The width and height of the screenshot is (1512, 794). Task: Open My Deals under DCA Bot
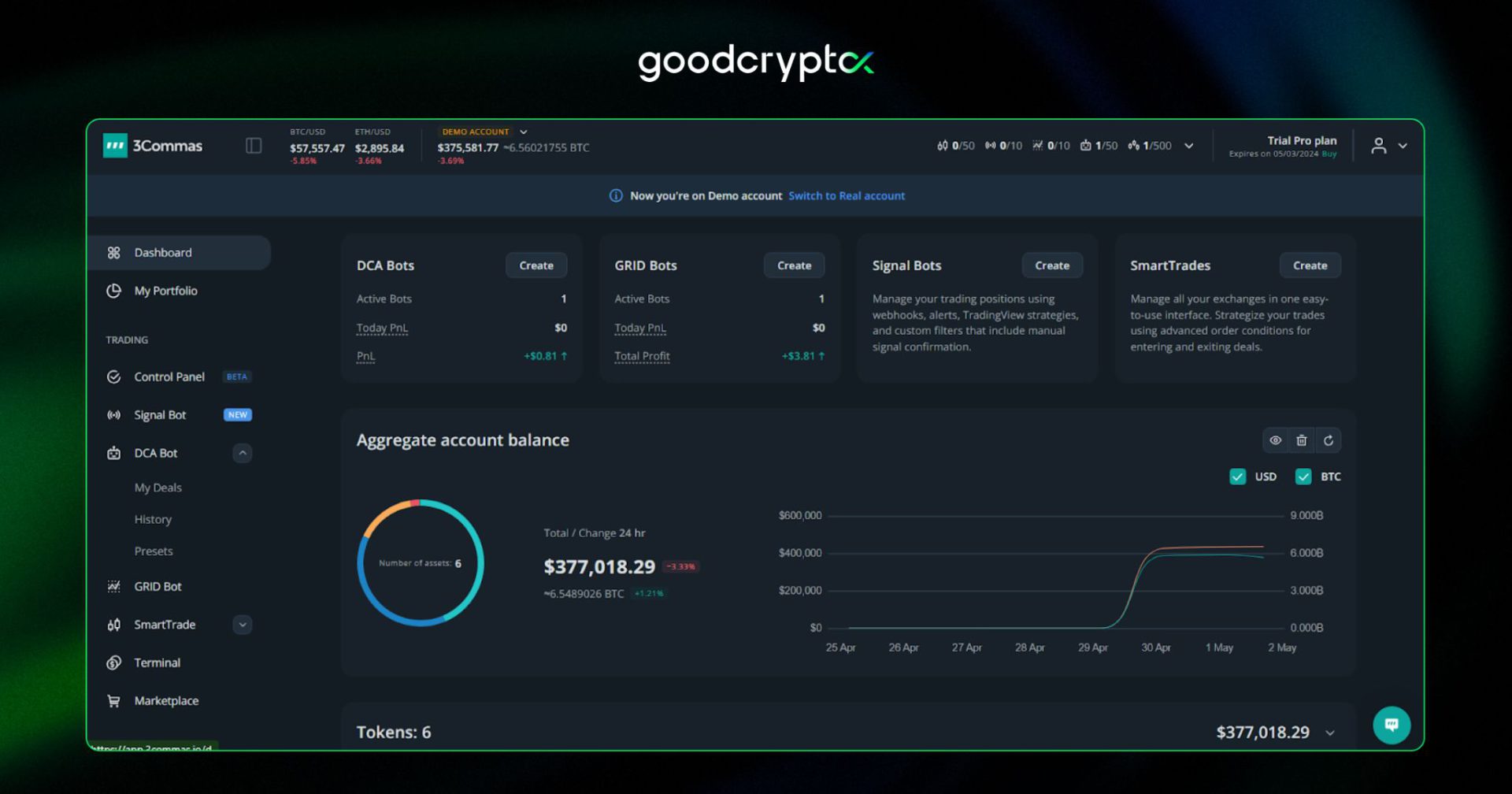(x=157, y=488)
